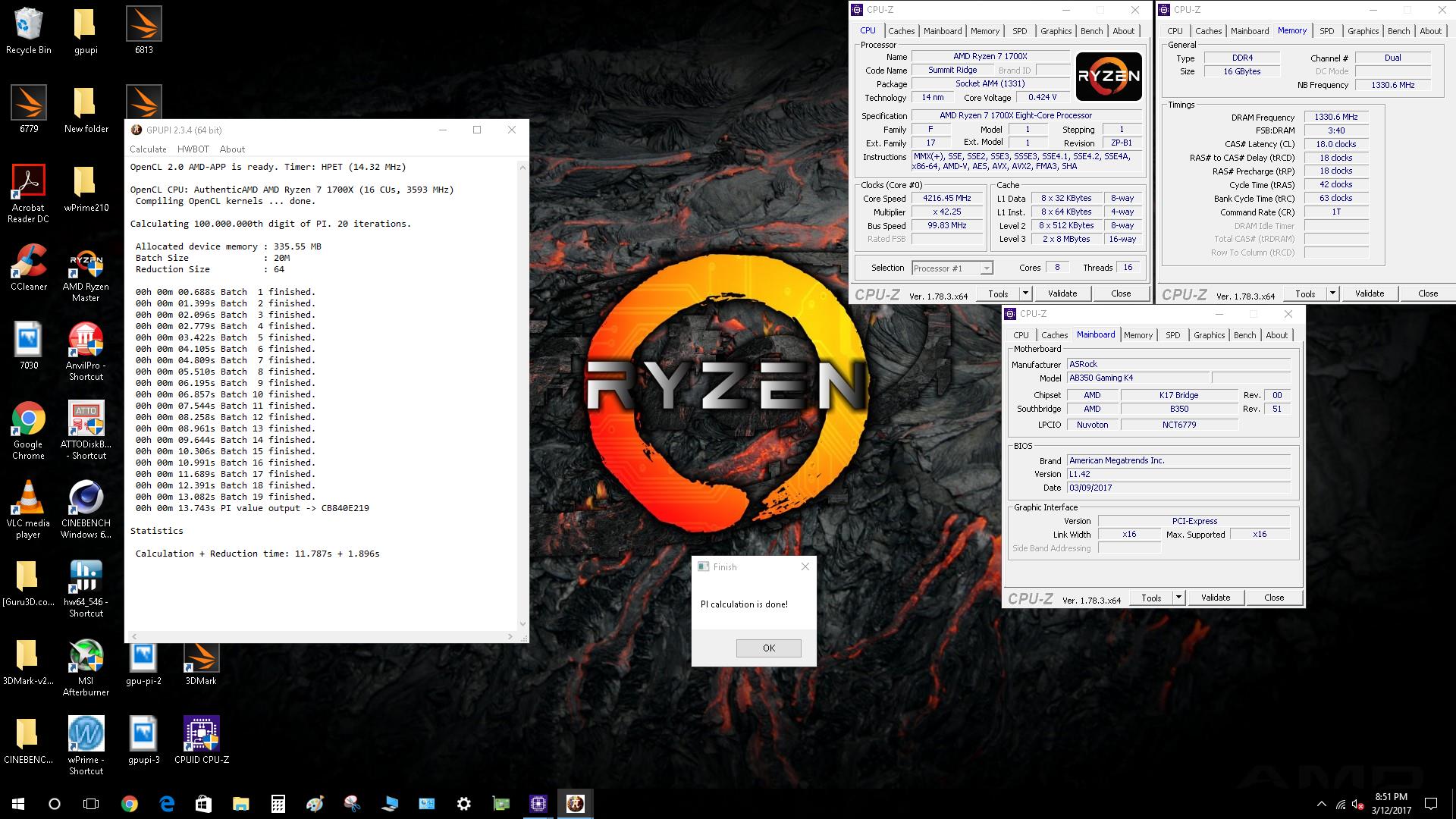1456x819 pixels.
Task: Expand Tools dropdown in CPU-Z Mainboard window
Action: [1178, 598]
